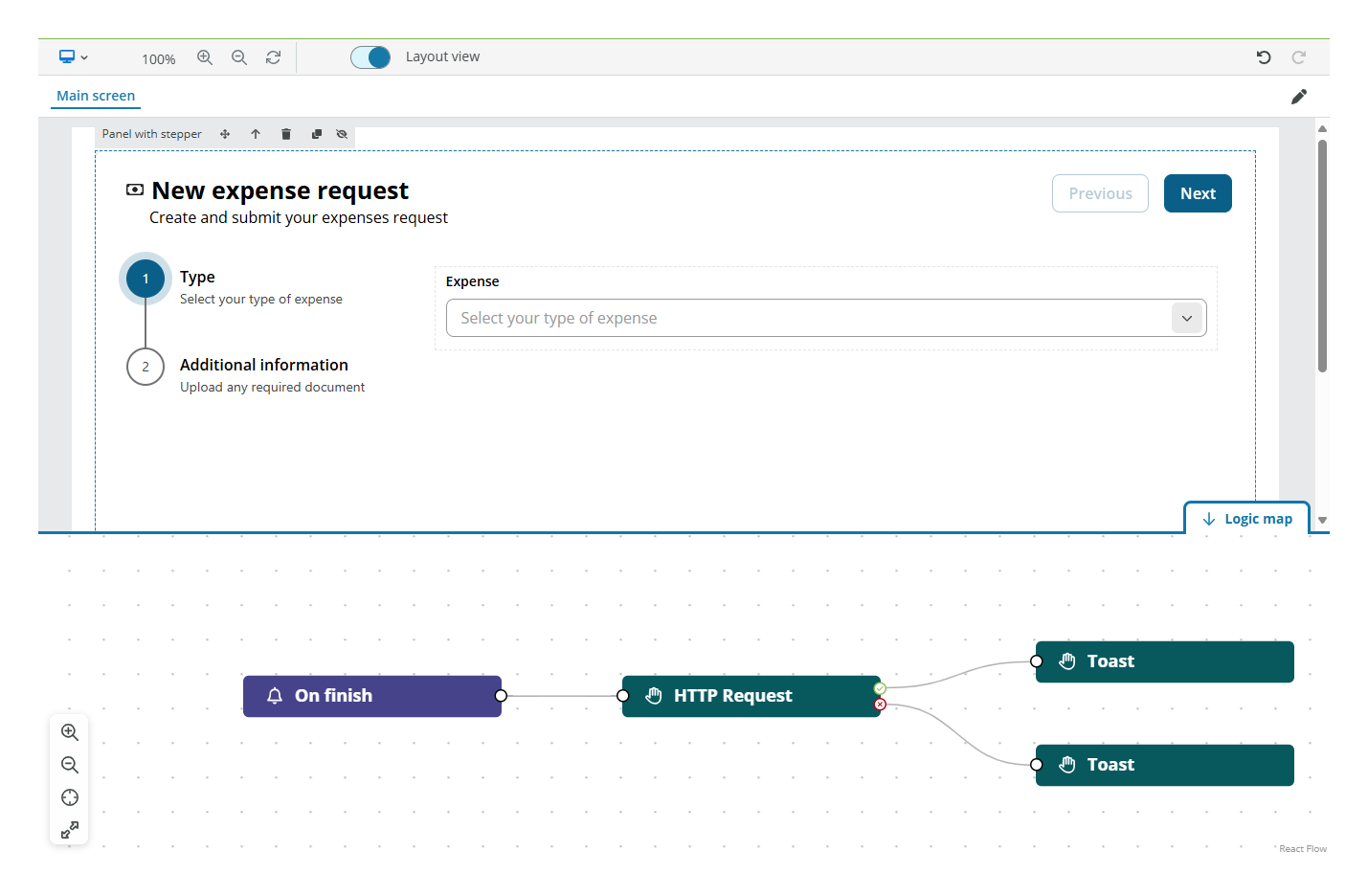The width and height of the screenshot is (1368, 896).
Task: Select the Additional information step 2 circle
Action: [x=146, y=367]
